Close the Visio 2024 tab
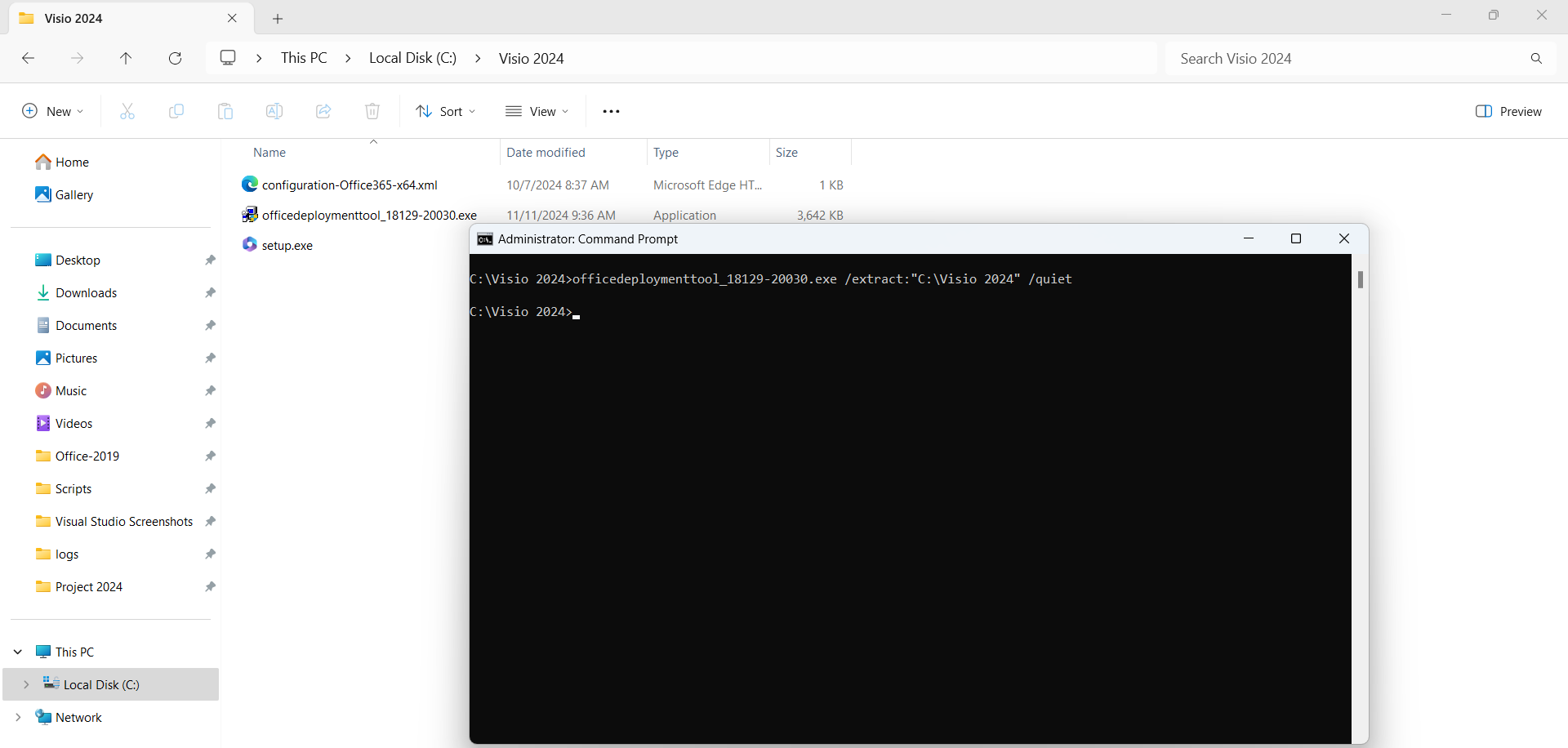1568x748 pixels. (x=232, y=18)
